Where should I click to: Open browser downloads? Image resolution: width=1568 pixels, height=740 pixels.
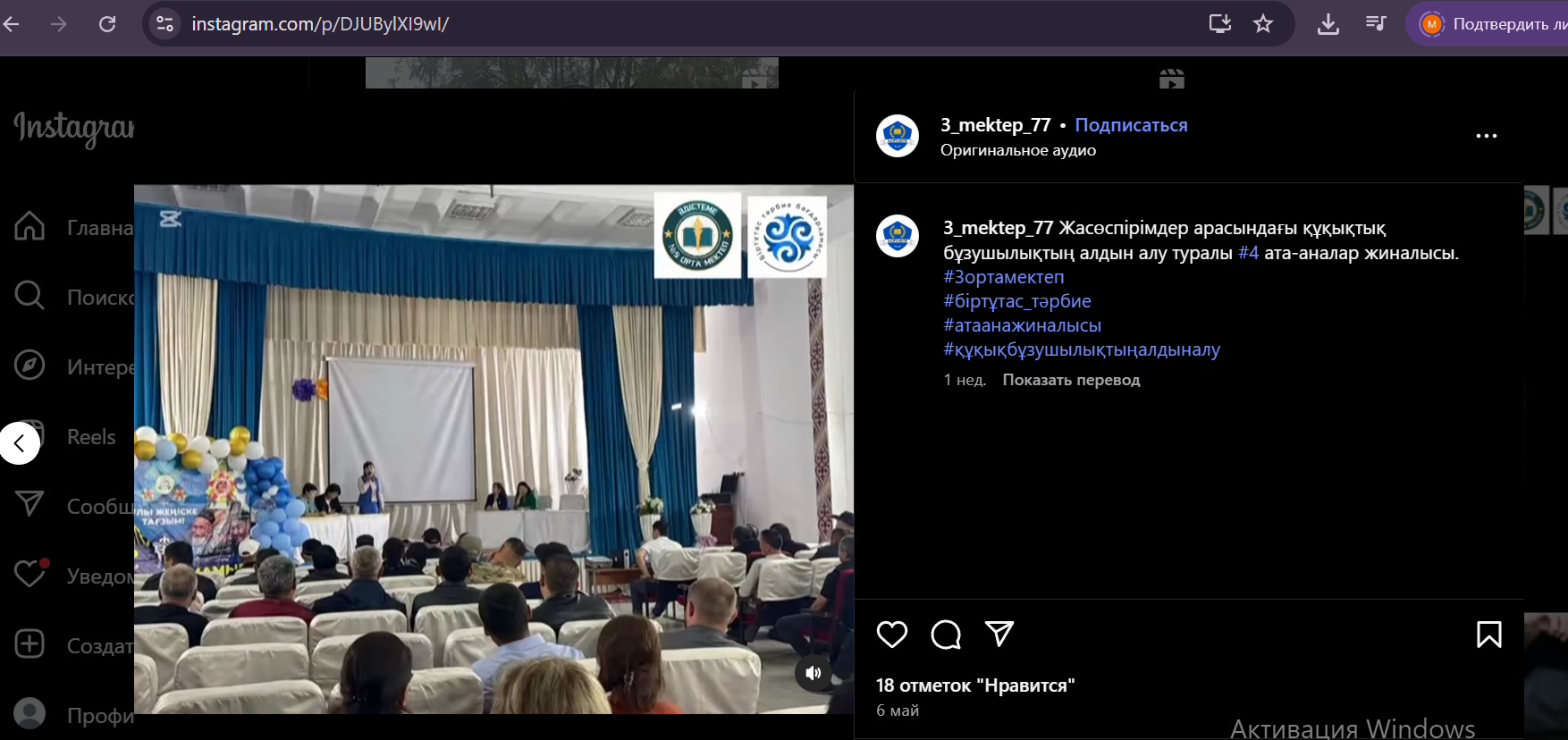click(x=1328, y=24)
